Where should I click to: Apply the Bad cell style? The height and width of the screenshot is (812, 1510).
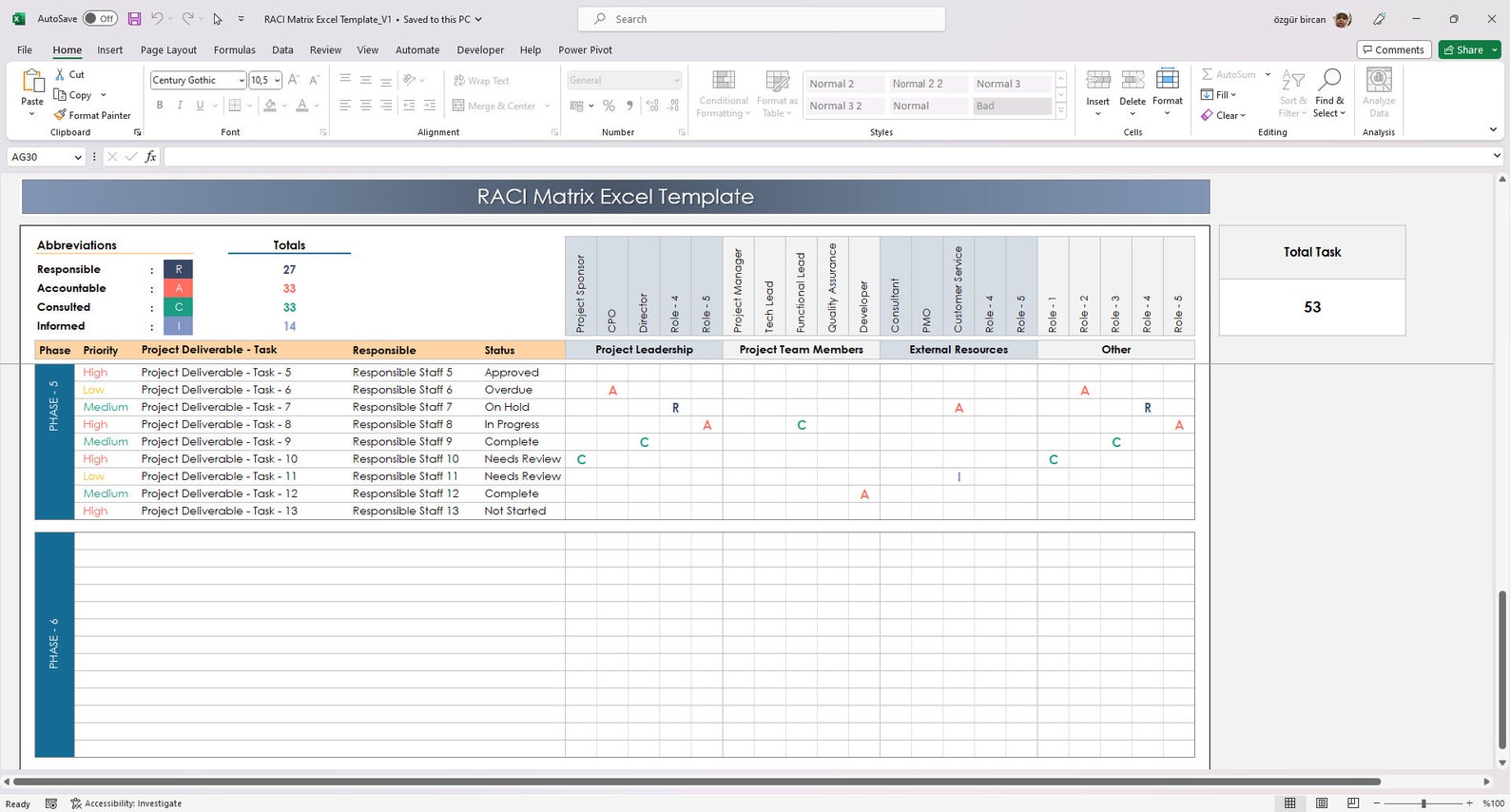point(1011,106)
